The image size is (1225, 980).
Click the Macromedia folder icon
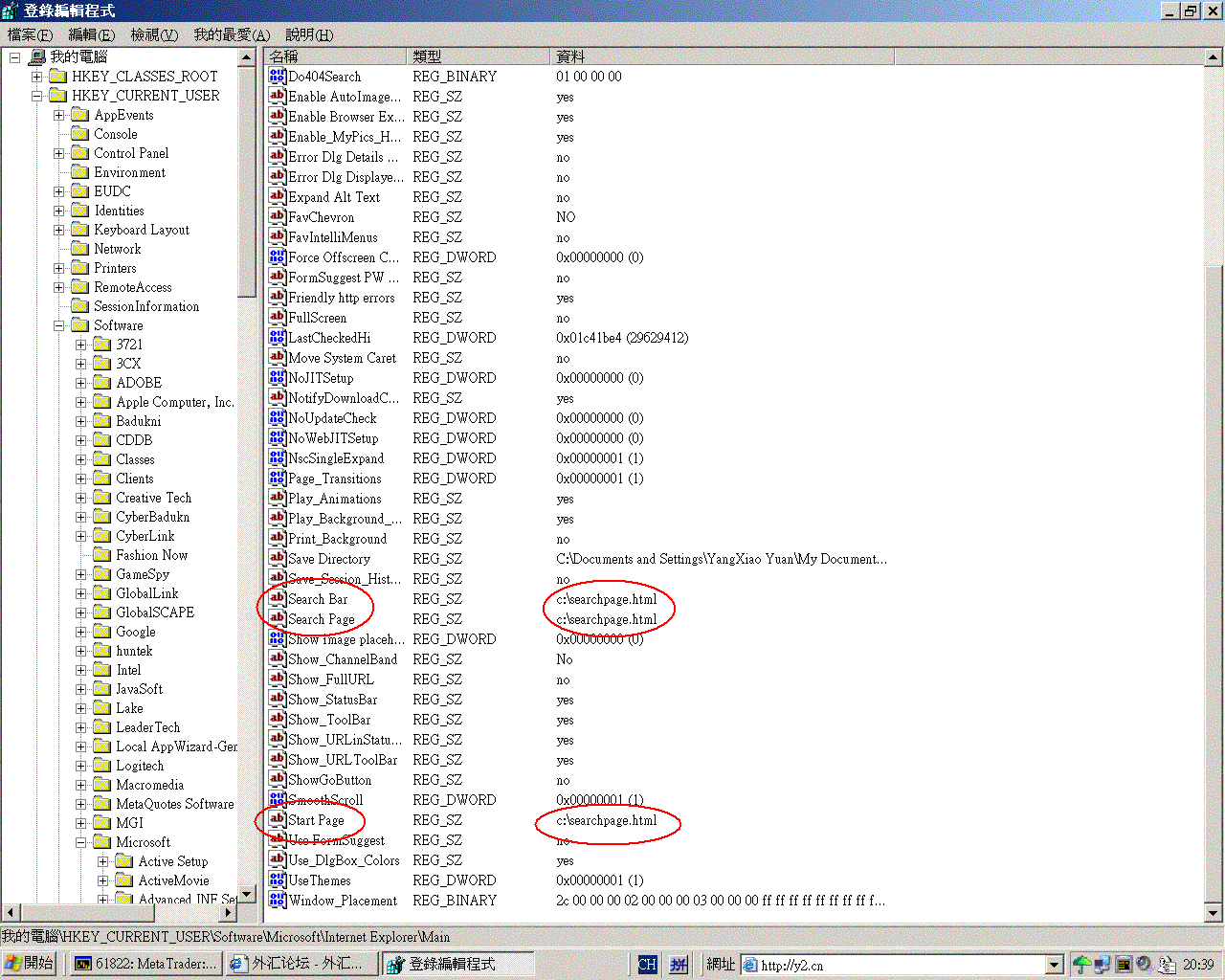click(x=102, y=785)
